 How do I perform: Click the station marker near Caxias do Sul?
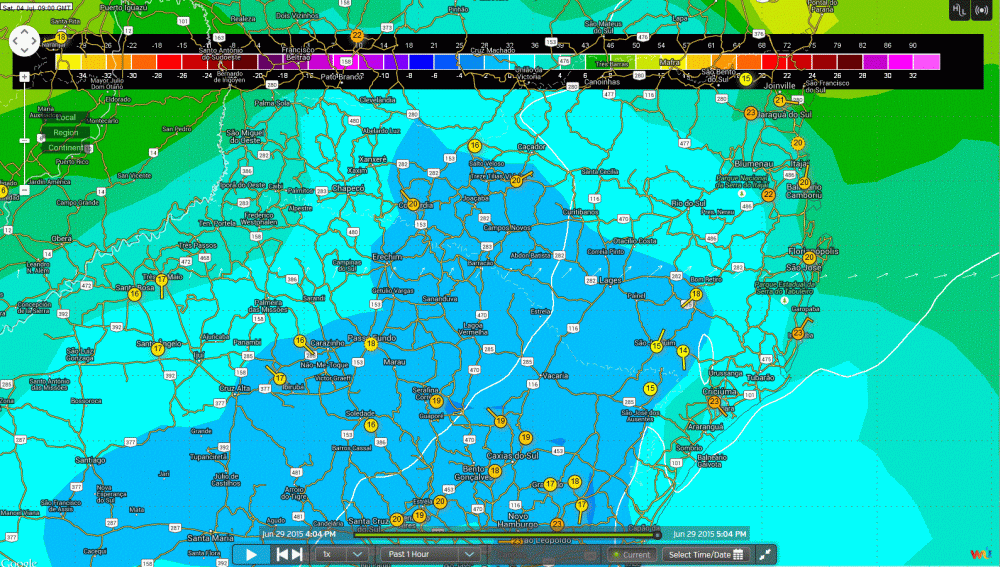pyautogui.click(x=526, y=438)
